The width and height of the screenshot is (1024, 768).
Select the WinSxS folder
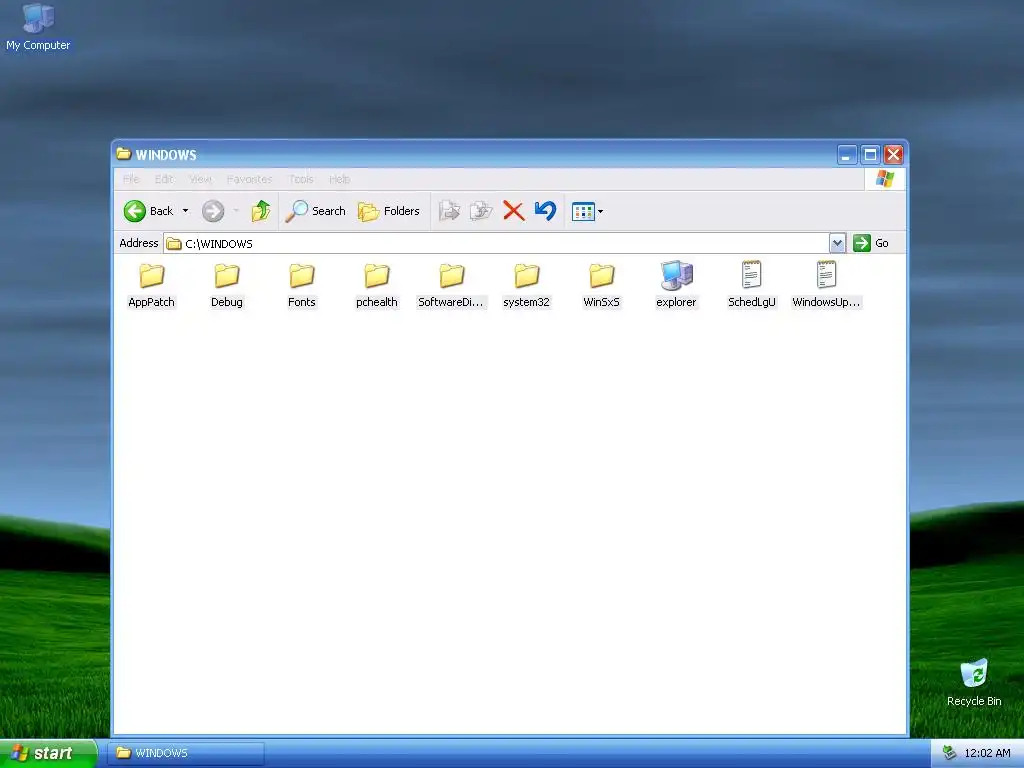point(601,285)
